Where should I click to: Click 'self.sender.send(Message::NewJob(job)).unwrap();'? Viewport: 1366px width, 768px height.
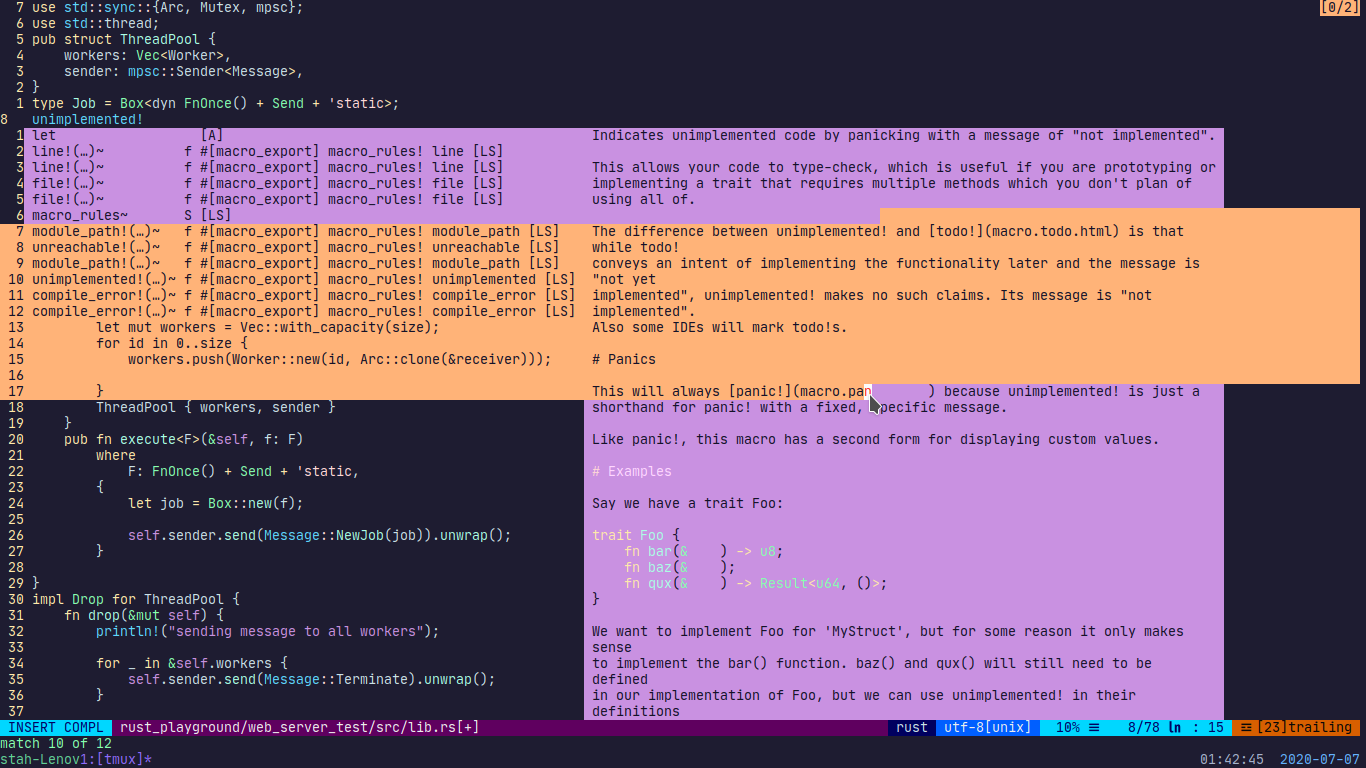(320, 535)
